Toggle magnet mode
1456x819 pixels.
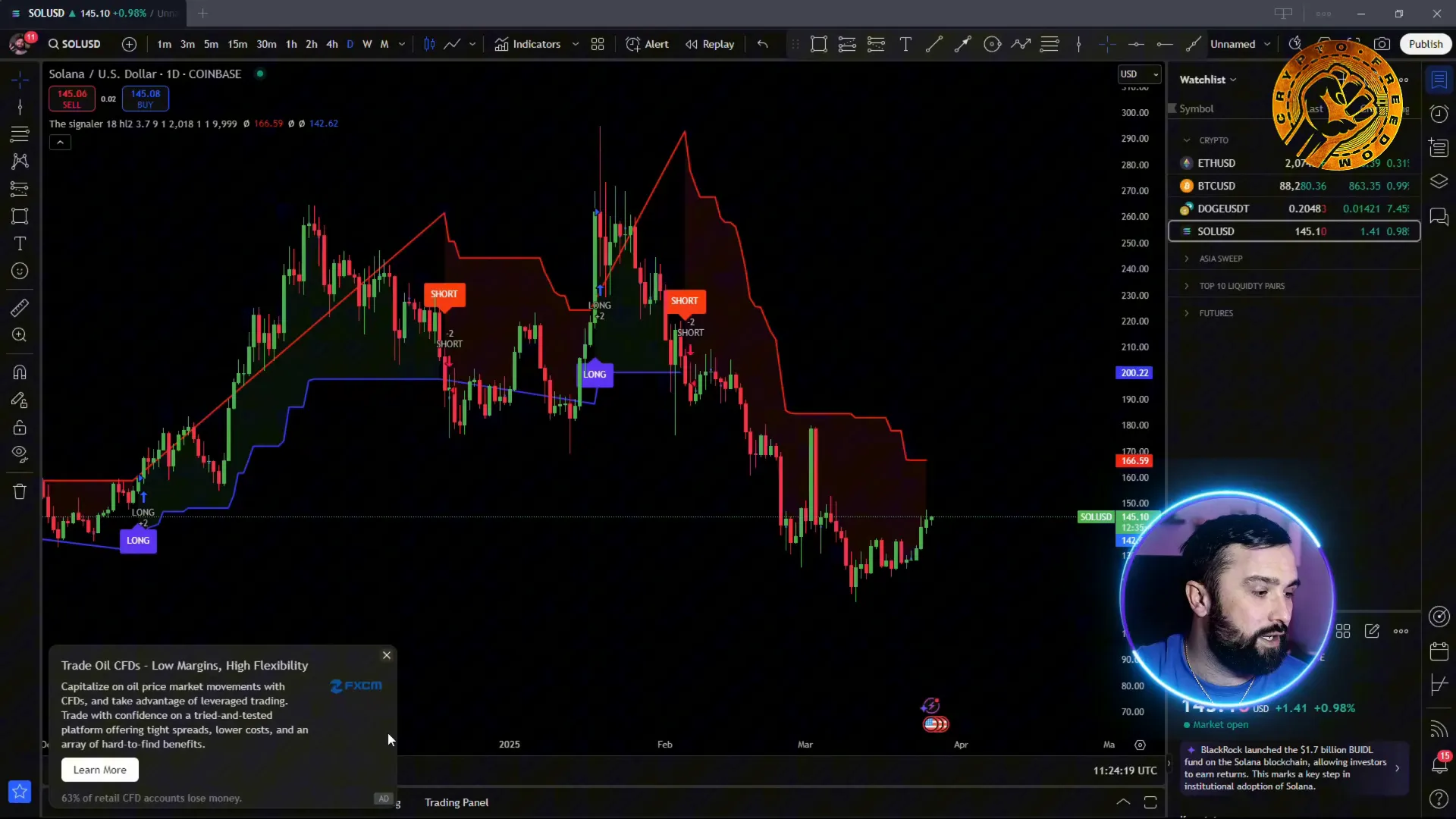pyautogui.click(x=20, y=372)
